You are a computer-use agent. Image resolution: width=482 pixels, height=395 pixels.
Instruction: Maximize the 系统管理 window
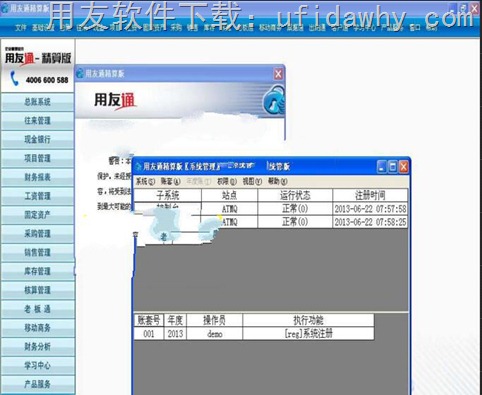(x=393, y=167)
